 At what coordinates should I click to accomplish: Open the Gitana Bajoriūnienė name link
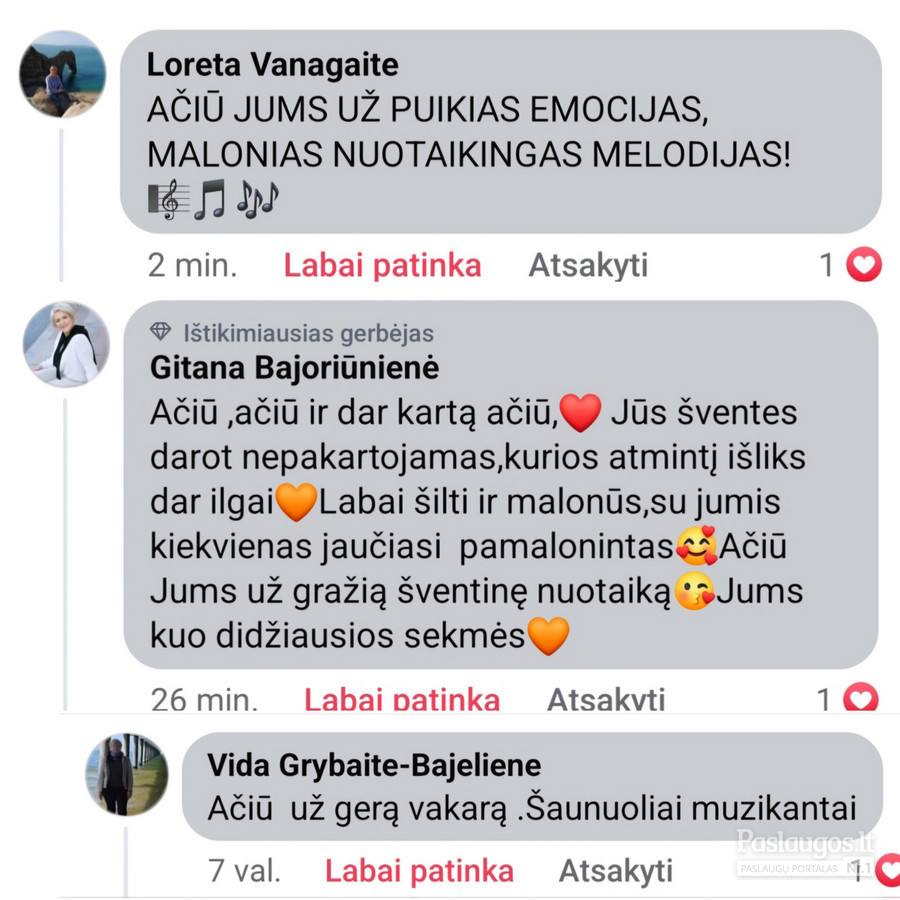[x=294, y=367]
